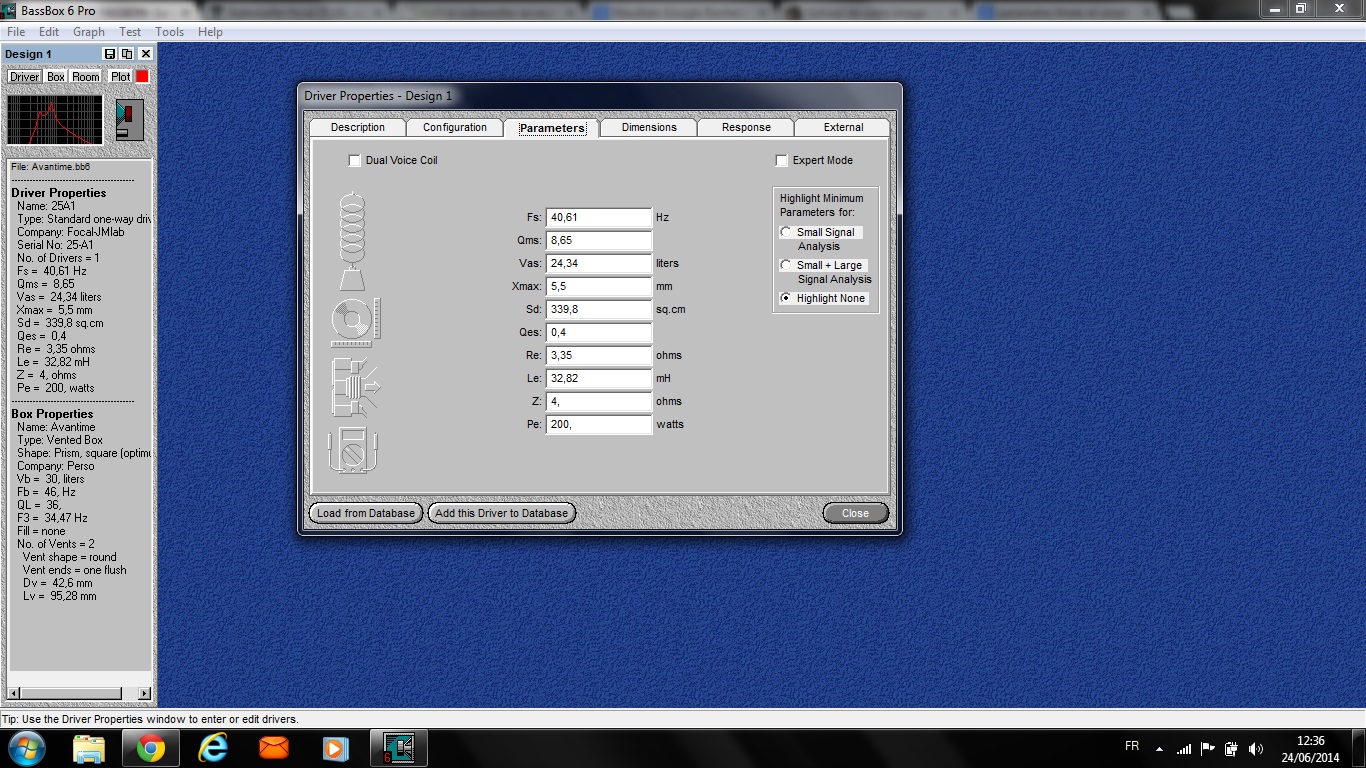
Task: Click Add this Driver to Database
Action: pos(501,513)
